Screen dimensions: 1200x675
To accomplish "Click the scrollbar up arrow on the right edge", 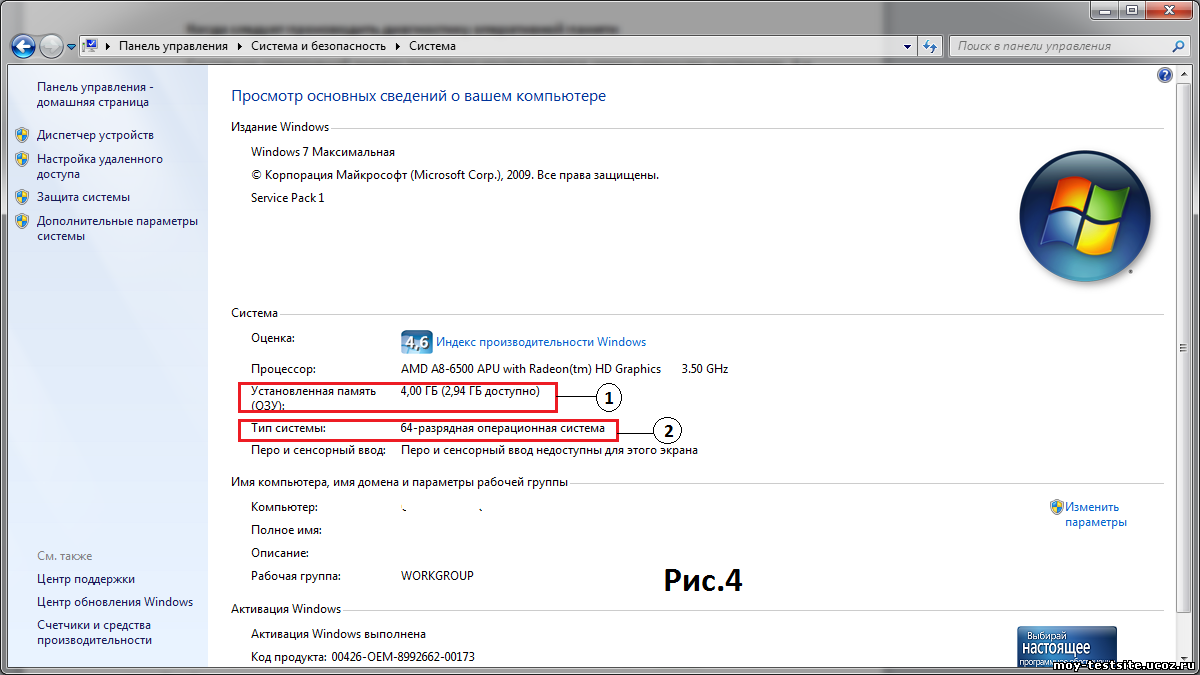I will (1185, 76).
